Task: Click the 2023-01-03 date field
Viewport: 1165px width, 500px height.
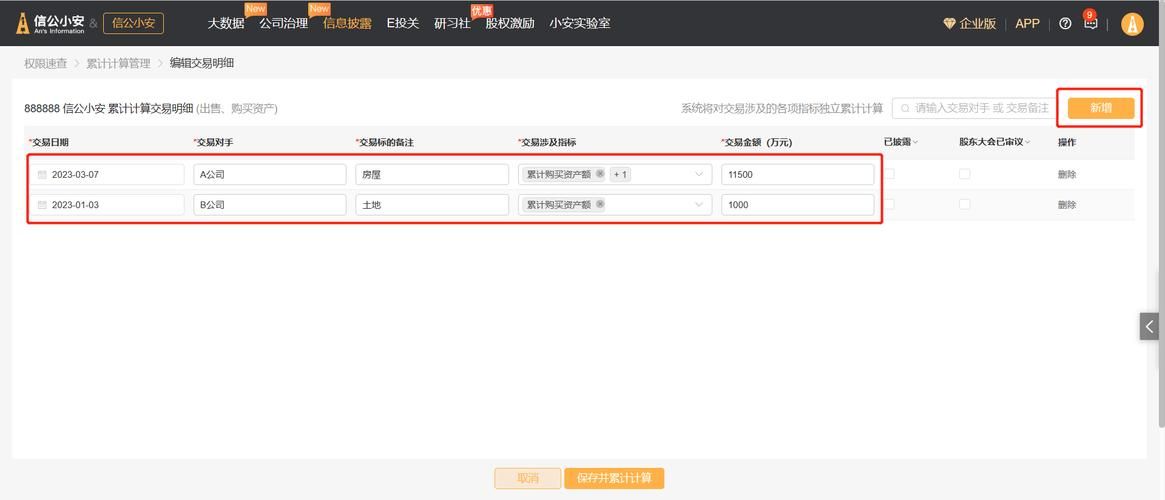Action: (107, 205)
